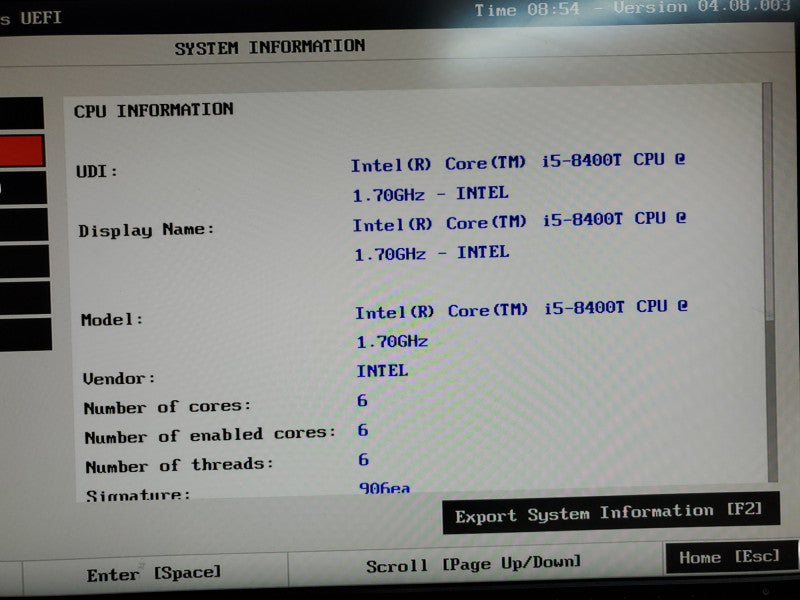Click Export System Information [F2] button

(x=611, y=513)
